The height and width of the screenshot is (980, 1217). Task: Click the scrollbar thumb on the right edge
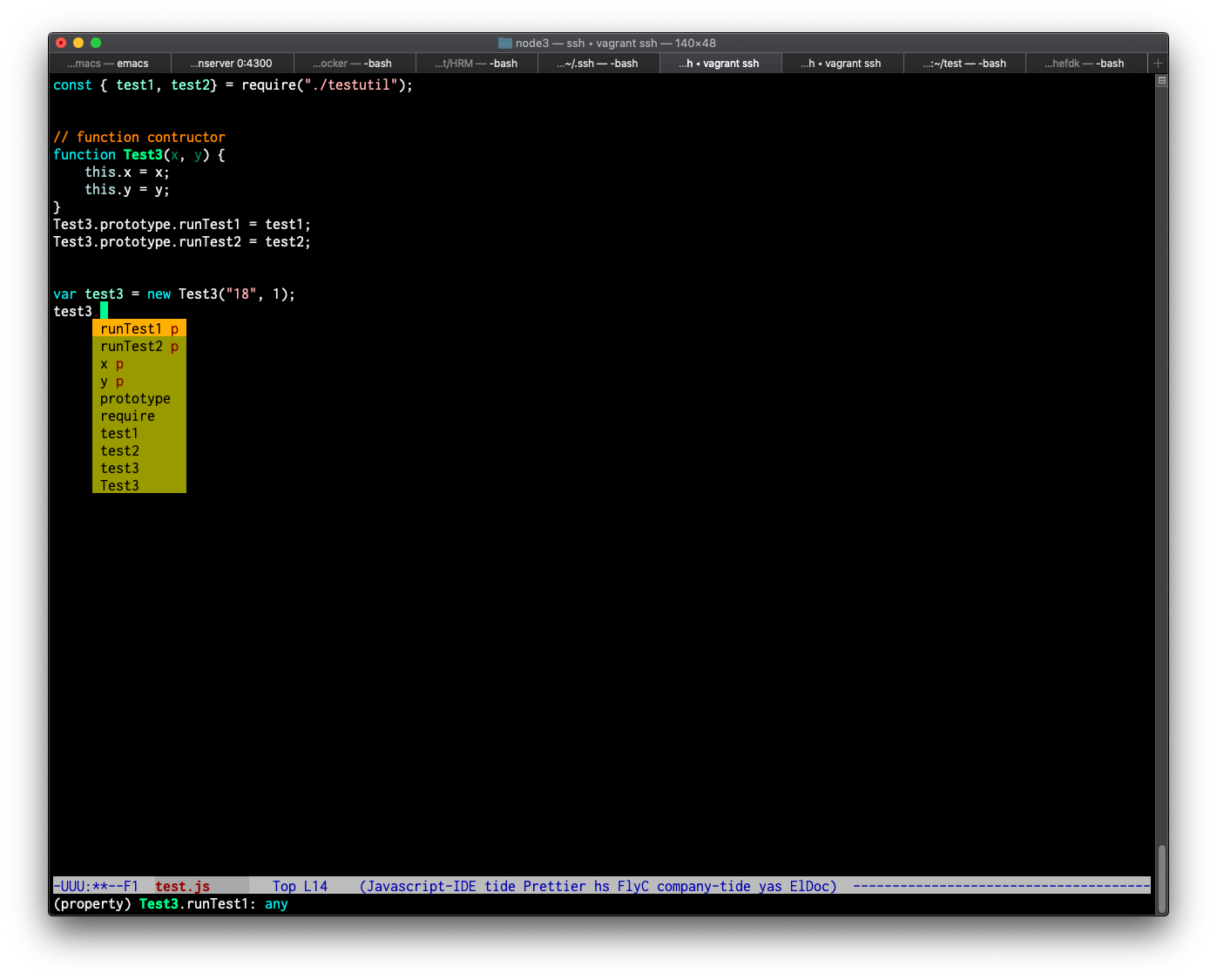[x=1161, y=862]
